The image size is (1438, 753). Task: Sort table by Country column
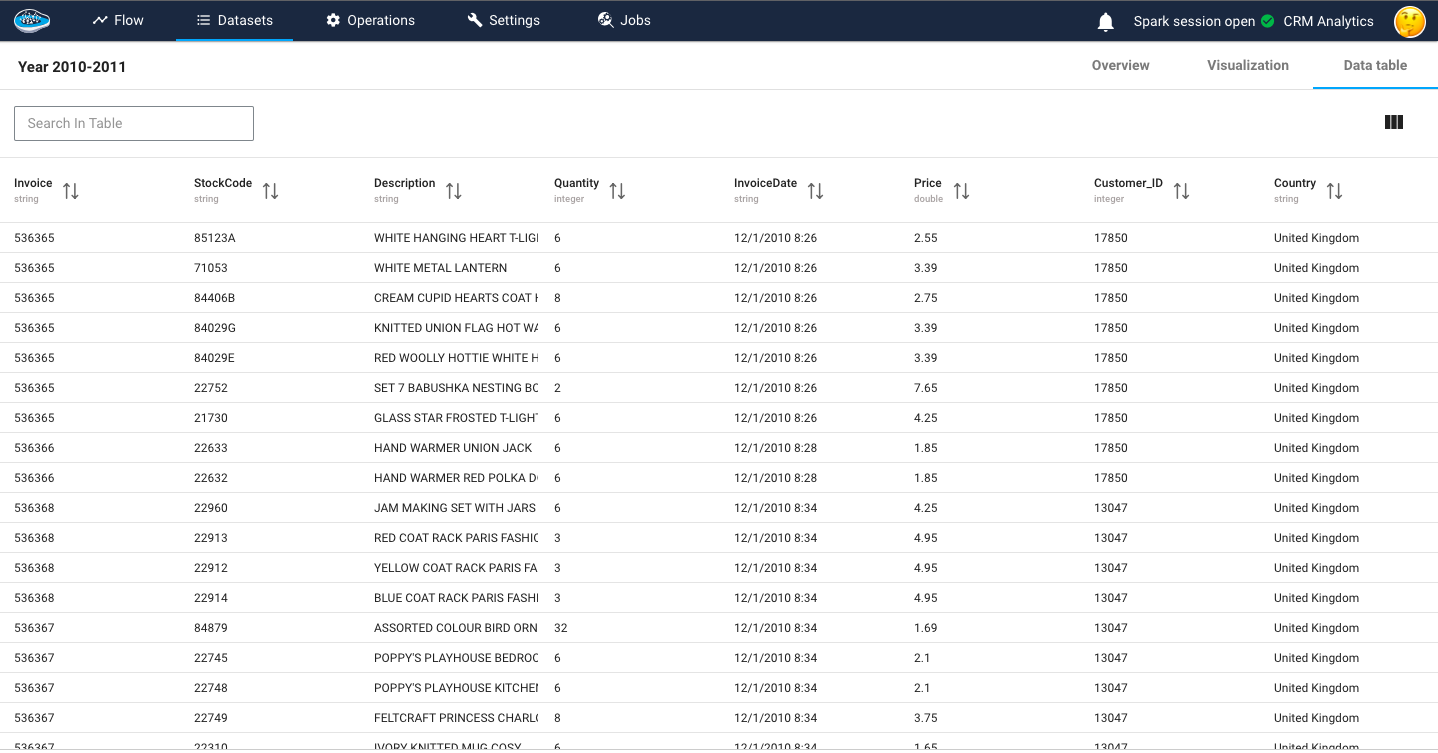(1334, 191)
